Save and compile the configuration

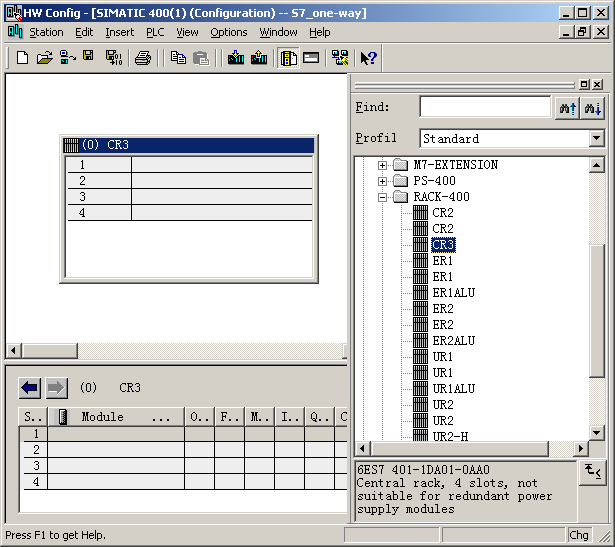pyautogui.click(x=114, y=58)
